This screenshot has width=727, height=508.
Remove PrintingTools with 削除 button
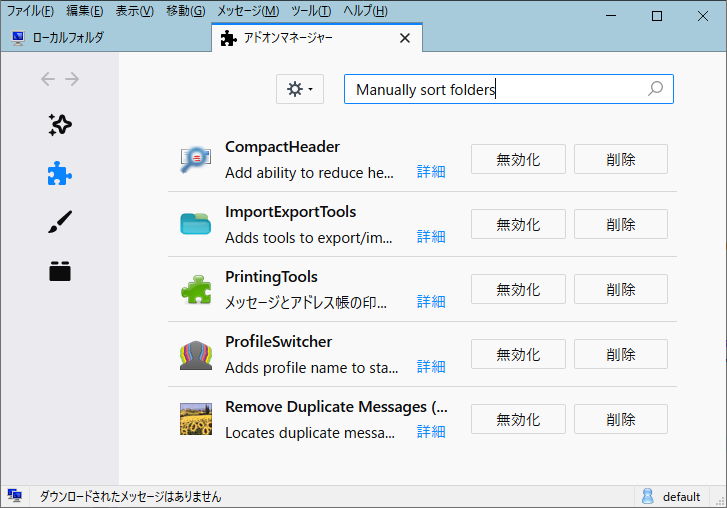coord(621,289)
